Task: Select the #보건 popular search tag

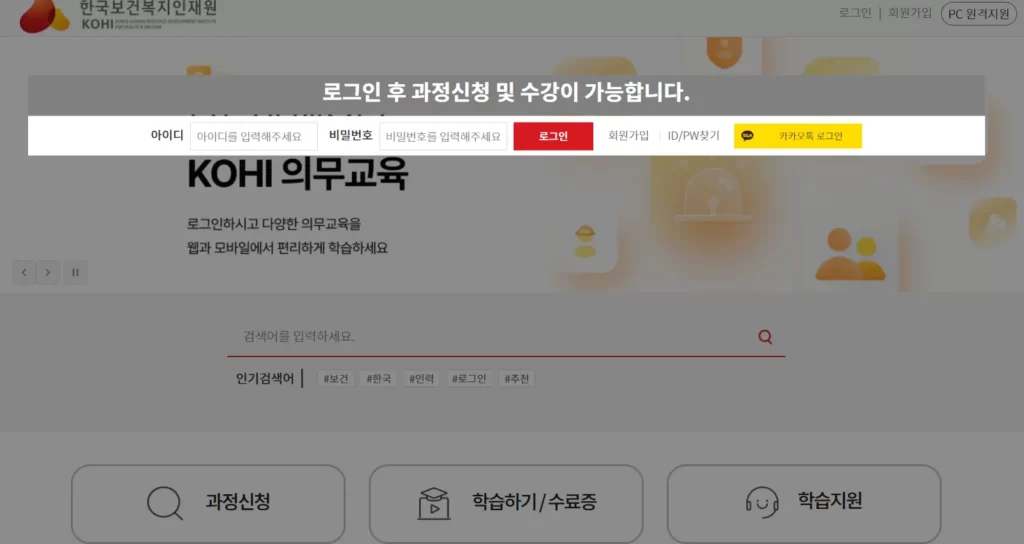Action: (x=336, y=379)
